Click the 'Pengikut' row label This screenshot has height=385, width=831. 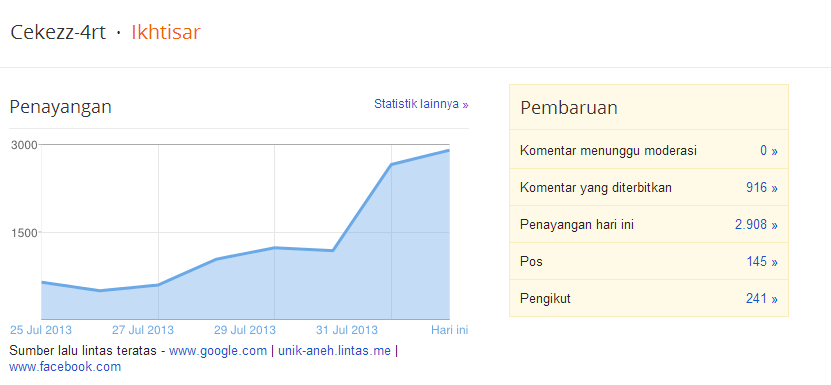pos(545,299)
